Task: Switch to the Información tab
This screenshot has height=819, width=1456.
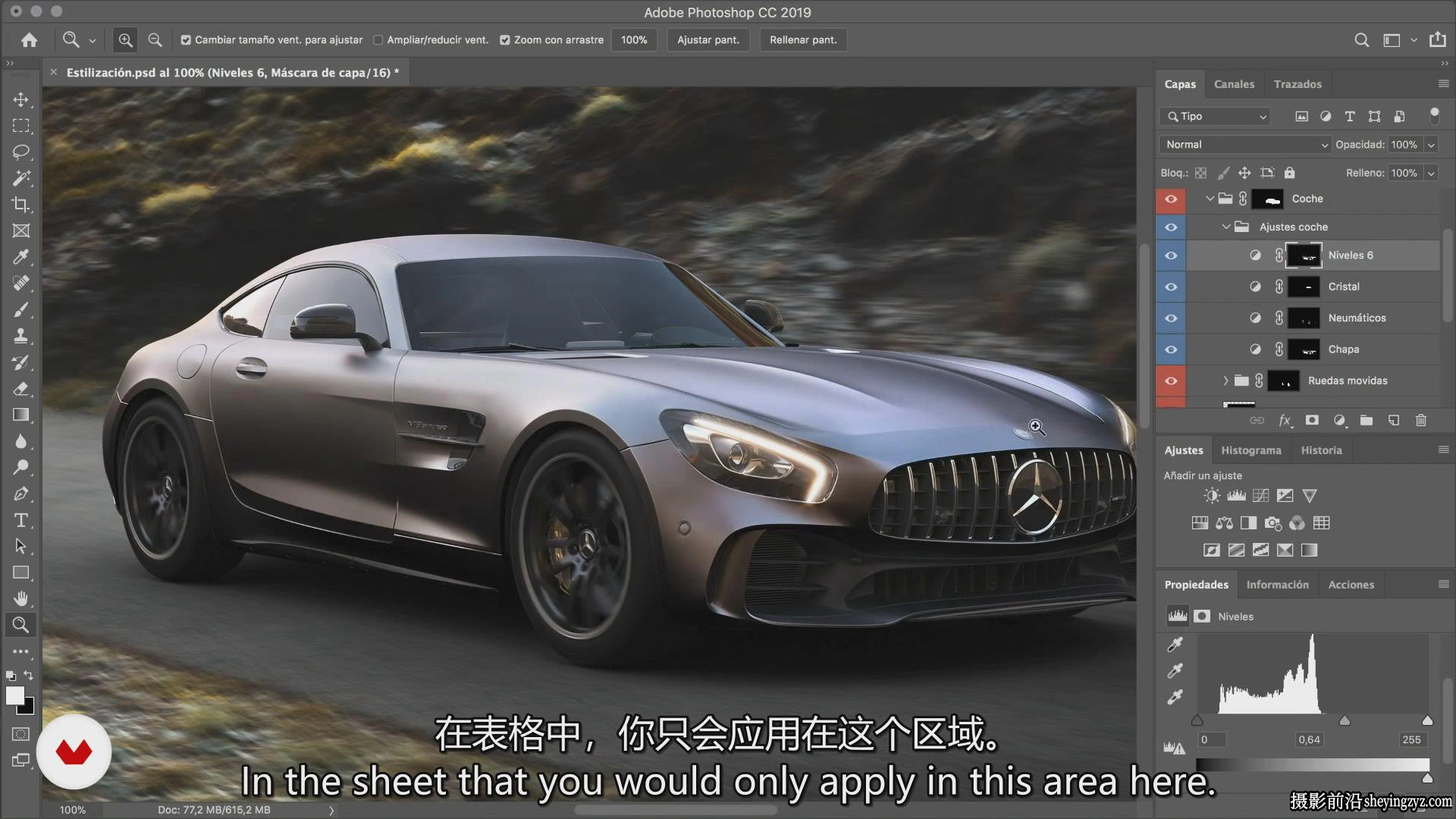Action: click(1277, 585)
